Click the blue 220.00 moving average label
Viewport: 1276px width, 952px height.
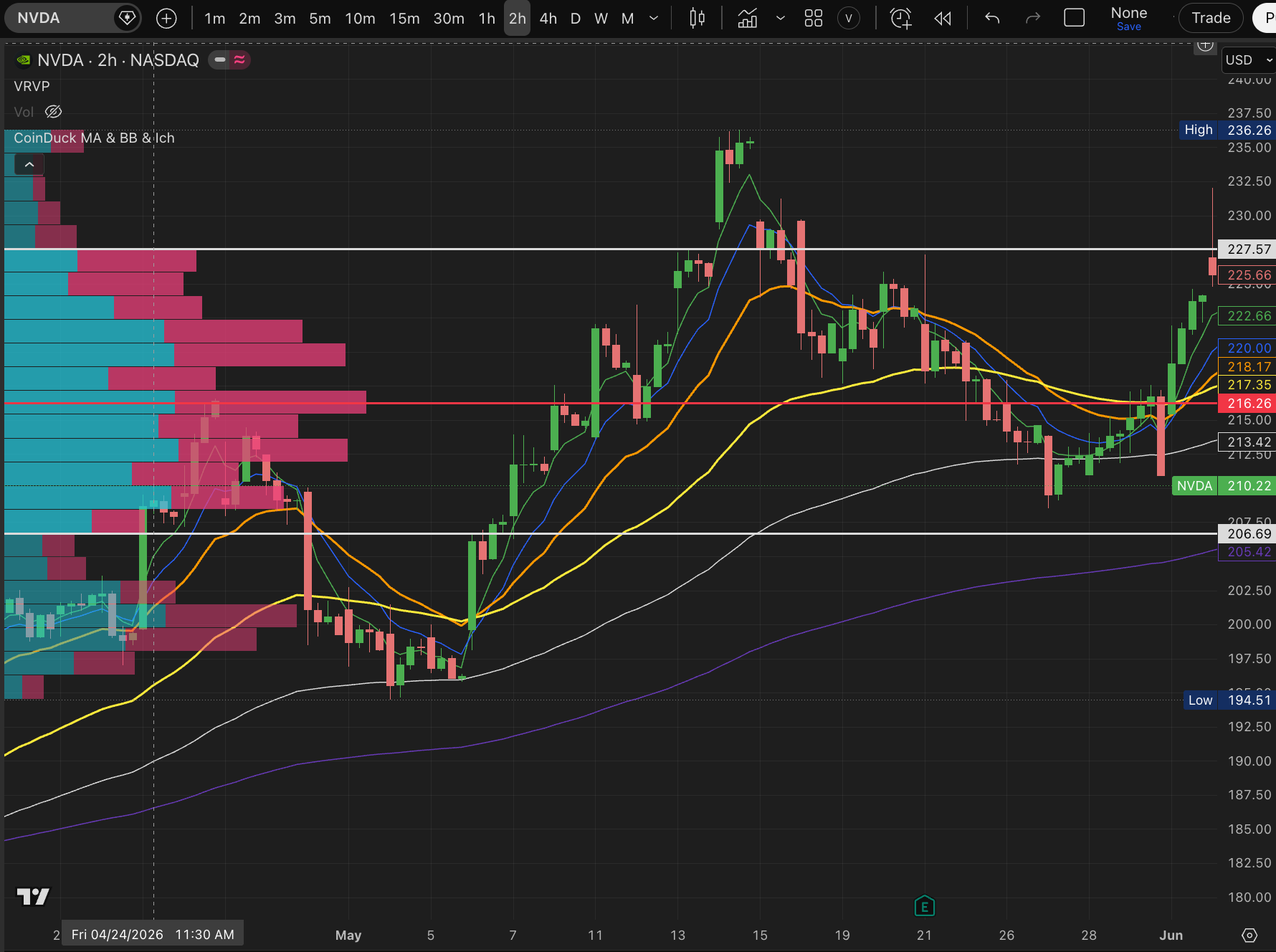[1247, 348]
